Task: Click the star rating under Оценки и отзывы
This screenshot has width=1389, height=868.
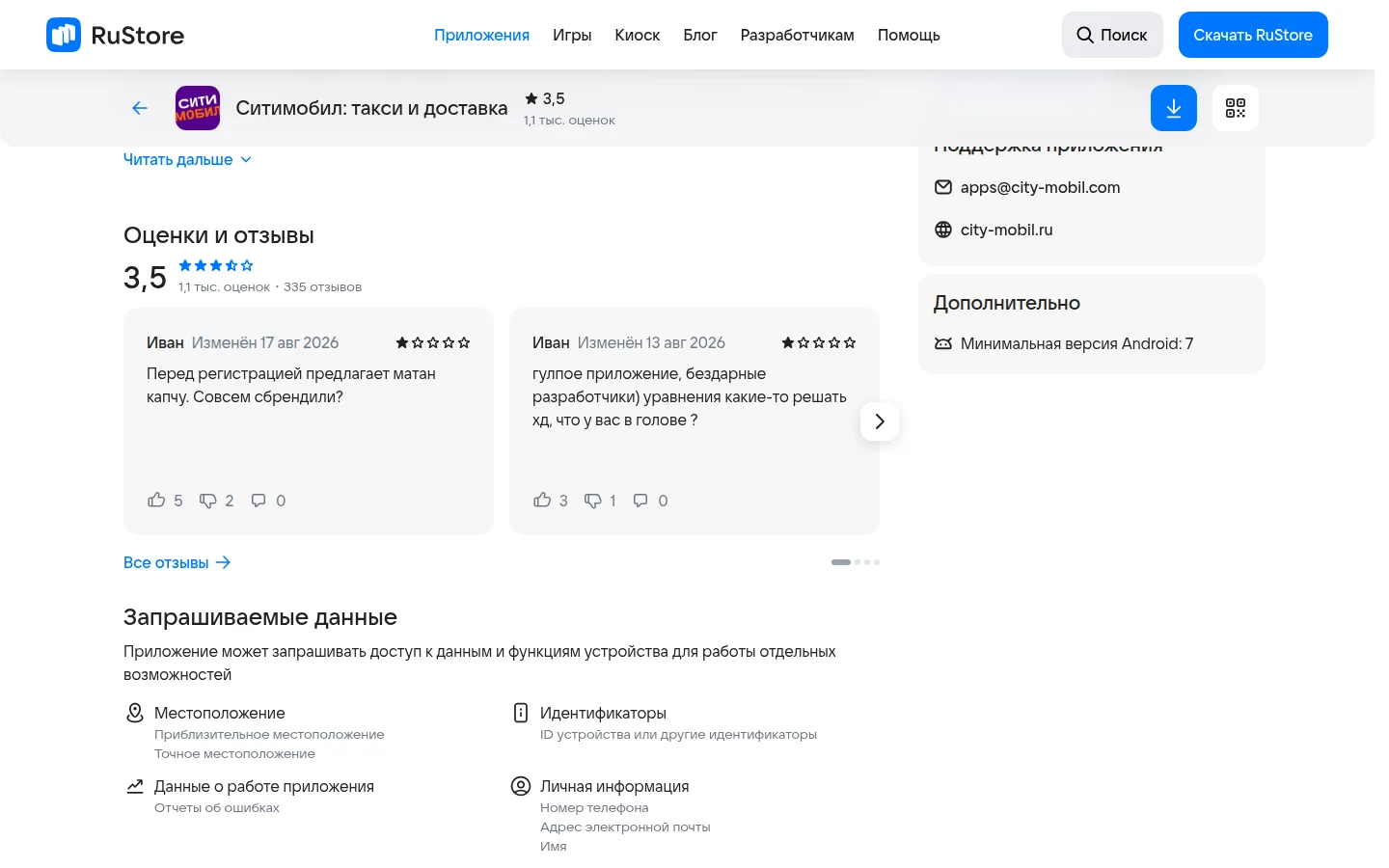Action: pyautogui.click(x=216, y=265)
